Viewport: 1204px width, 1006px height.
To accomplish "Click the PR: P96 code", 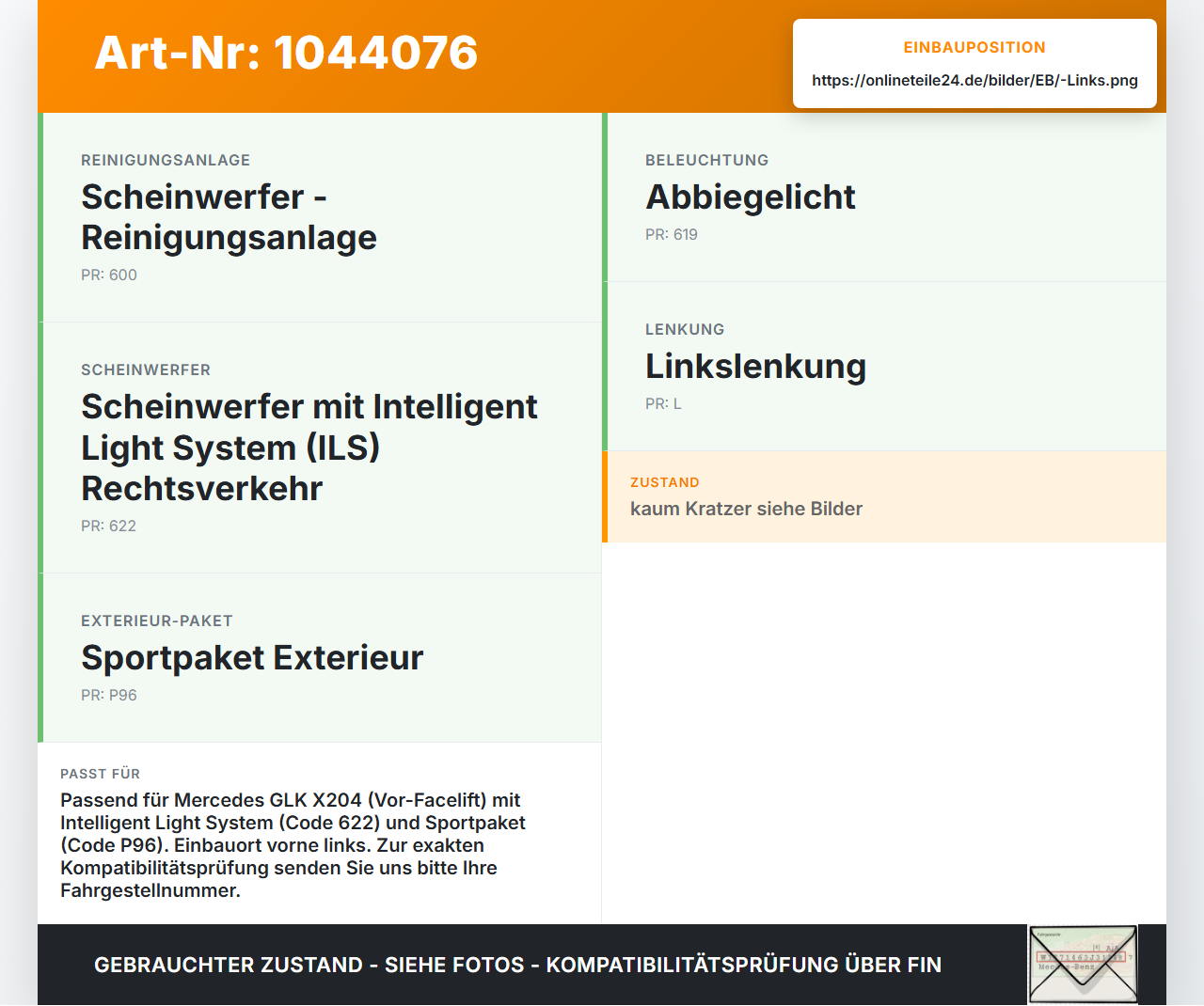I will [x=109, y=695].
